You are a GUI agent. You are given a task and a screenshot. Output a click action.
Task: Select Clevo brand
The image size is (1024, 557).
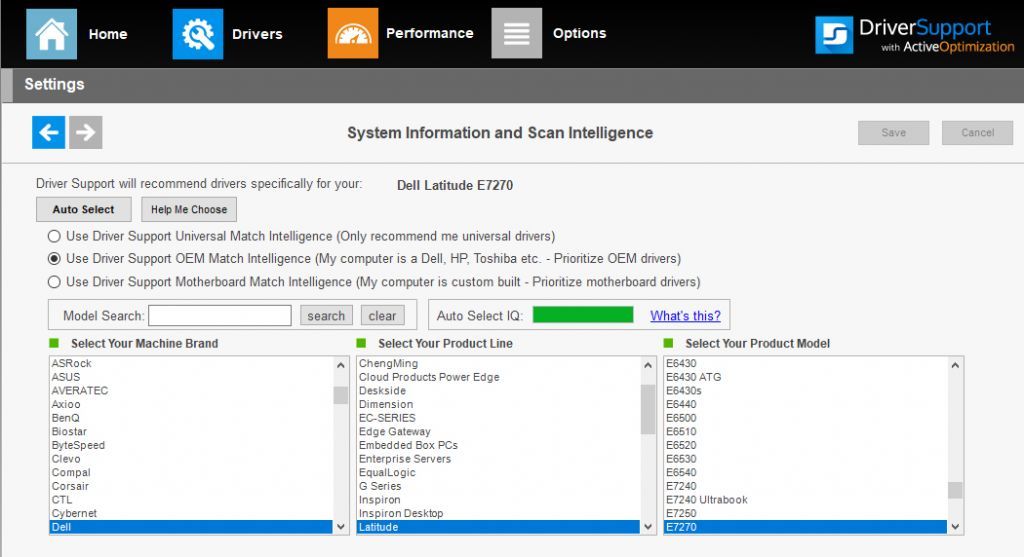pos(191,459)
